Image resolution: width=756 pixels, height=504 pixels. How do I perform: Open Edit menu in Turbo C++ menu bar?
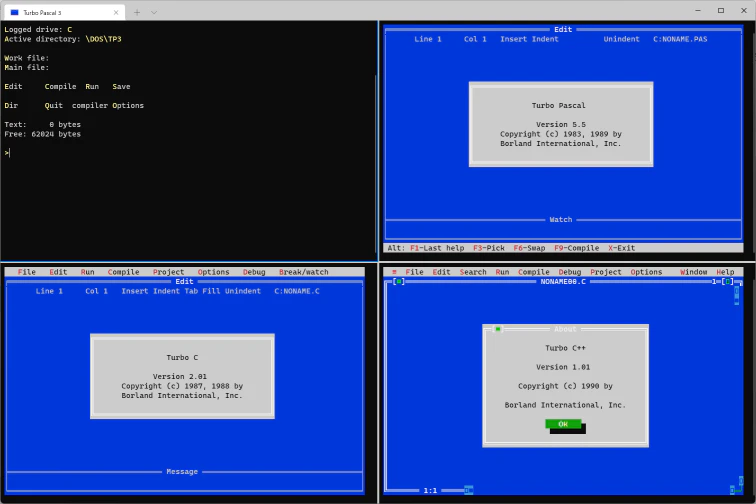point(441,272)
